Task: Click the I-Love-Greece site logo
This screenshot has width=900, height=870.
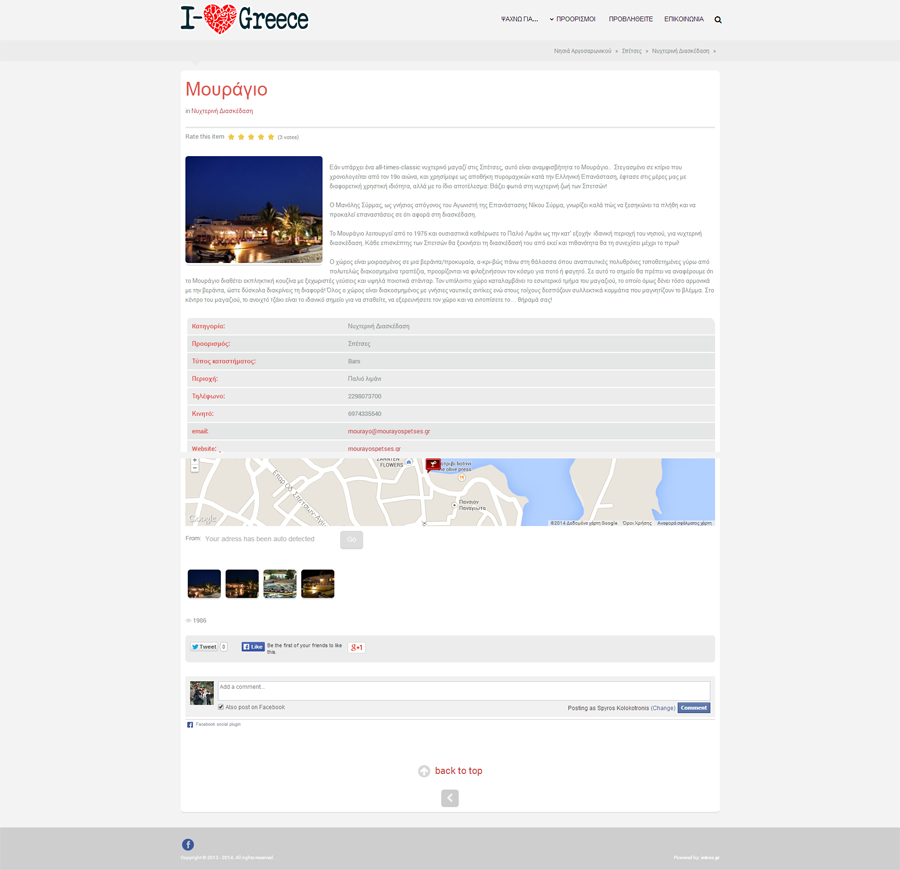Action: pyautogui.click(x=245, y=19)
